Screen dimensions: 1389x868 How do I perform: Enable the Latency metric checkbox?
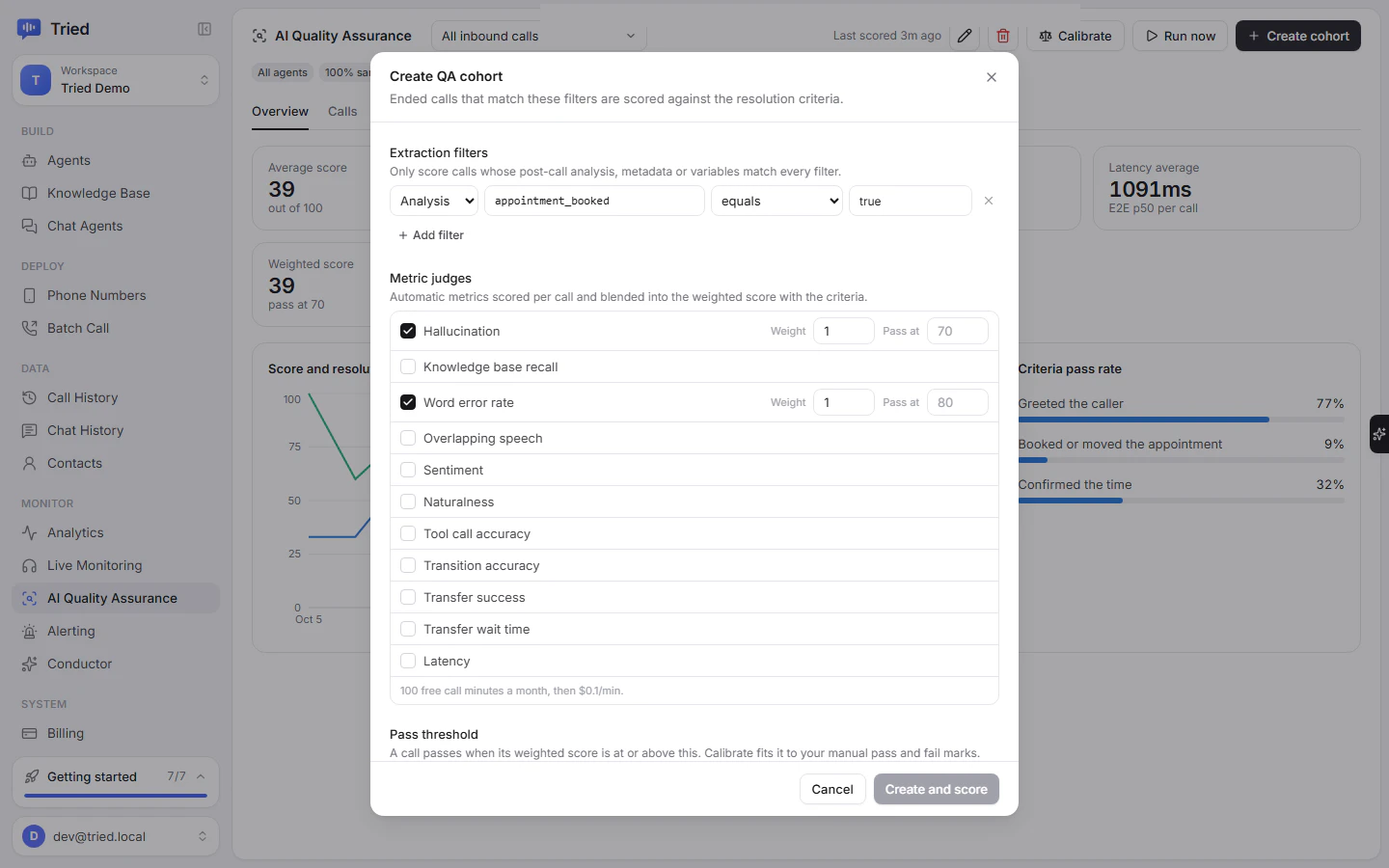[408, 661]
